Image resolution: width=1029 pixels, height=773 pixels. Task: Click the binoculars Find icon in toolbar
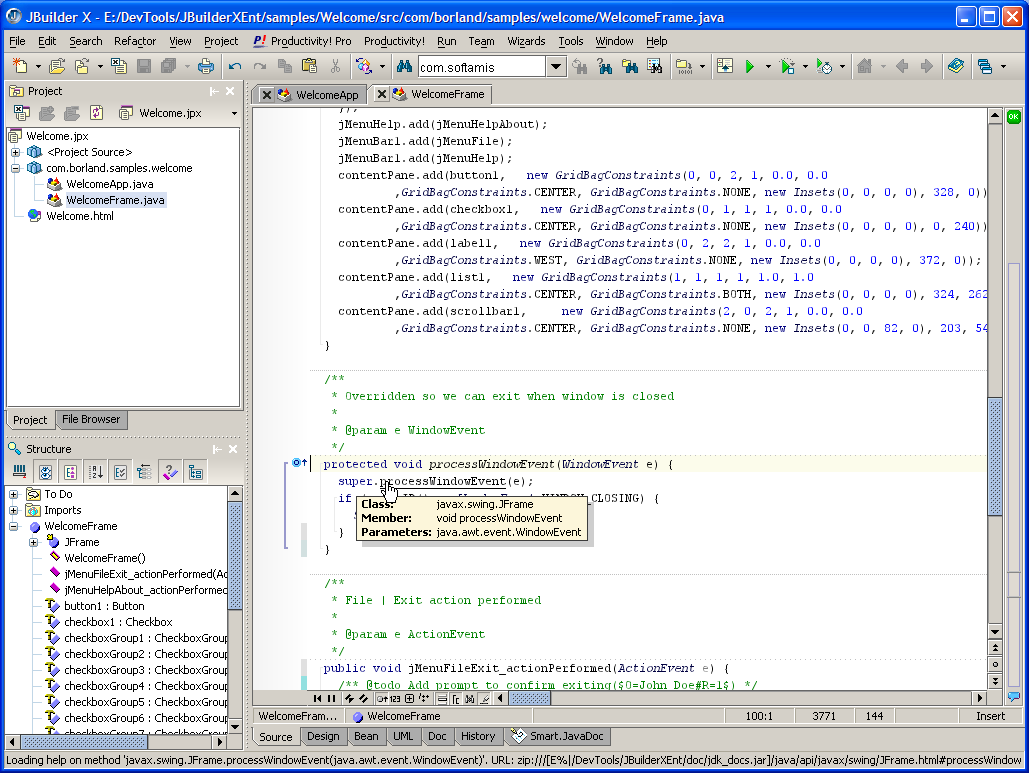pos(404,67)
